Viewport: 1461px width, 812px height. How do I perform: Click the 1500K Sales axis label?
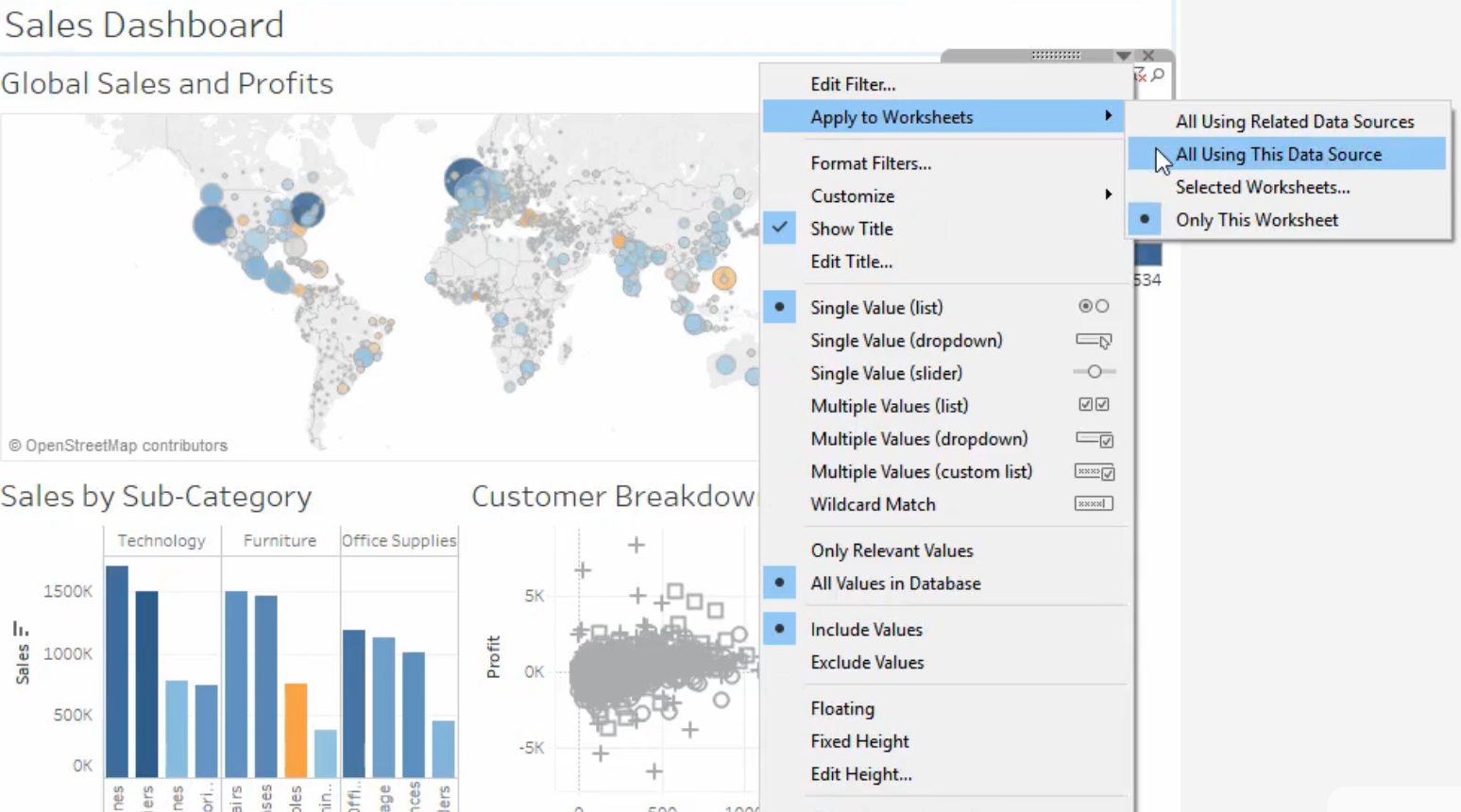[68, 592]
